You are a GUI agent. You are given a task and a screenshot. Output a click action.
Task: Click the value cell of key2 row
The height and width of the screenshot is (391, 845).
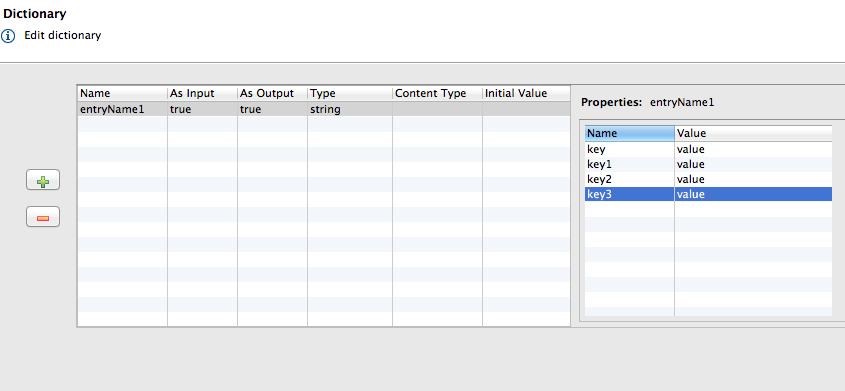pyautogui.click(x=753, y=179)
